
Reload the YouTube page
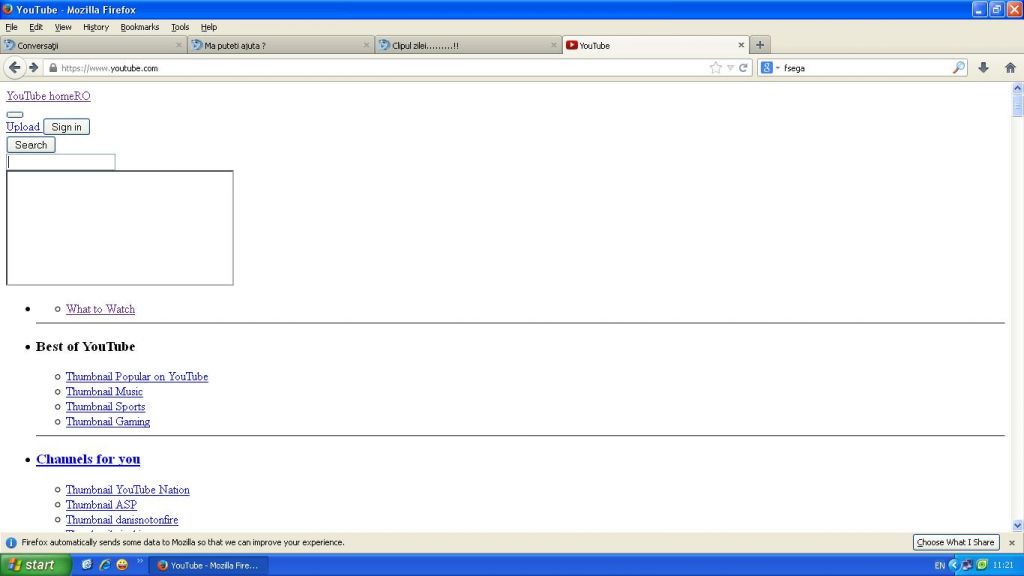pos(743,68)
